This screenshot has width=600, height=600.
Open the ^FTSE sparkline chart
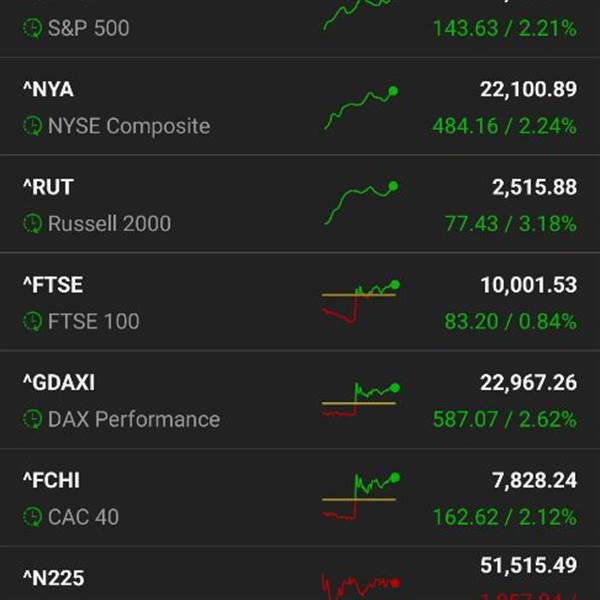[360, 302]
